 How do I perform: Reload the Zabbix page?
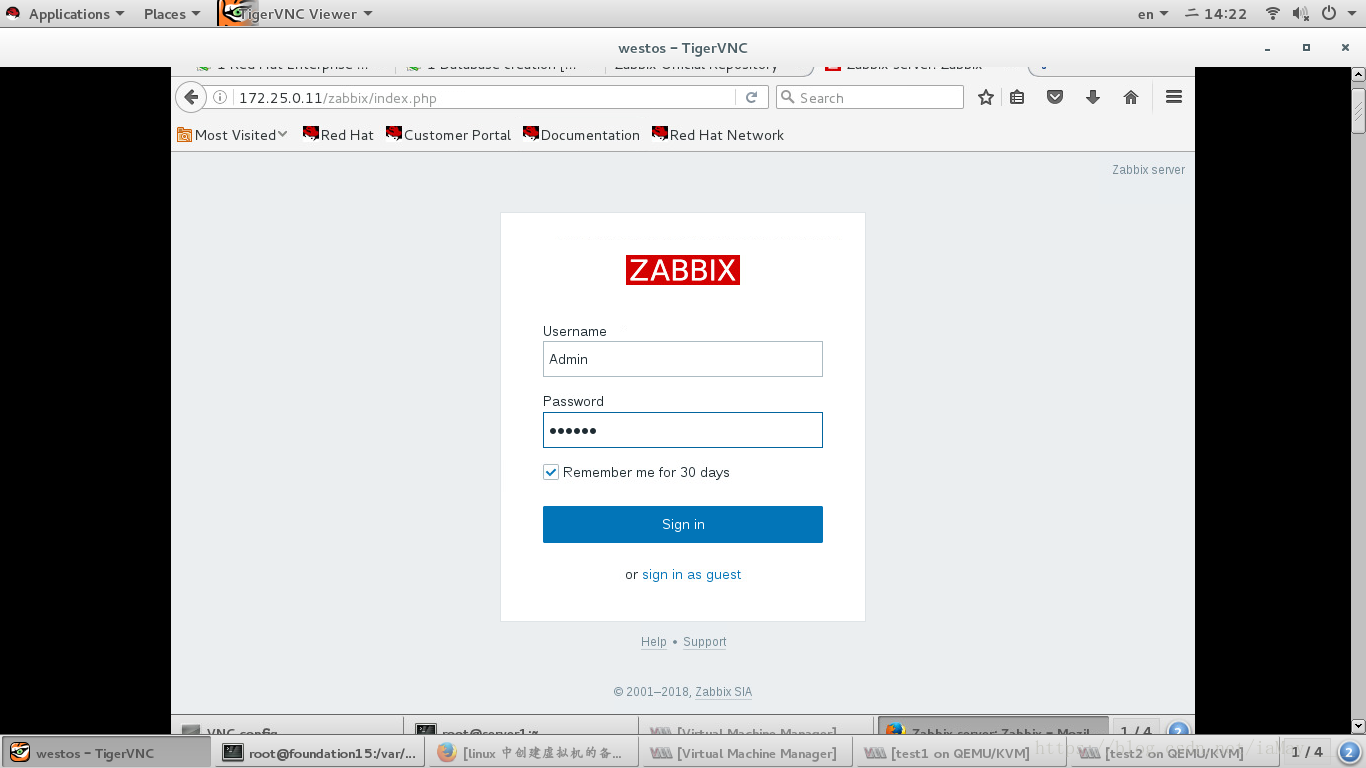tap(751, 97)
